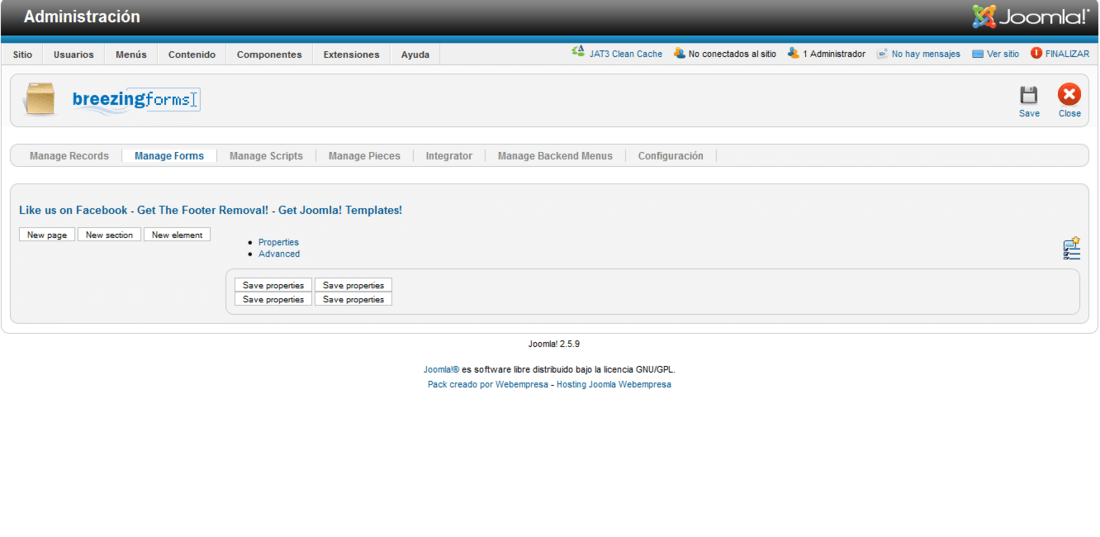Open the Contenido menu
1100x537 pixels.
192,55
